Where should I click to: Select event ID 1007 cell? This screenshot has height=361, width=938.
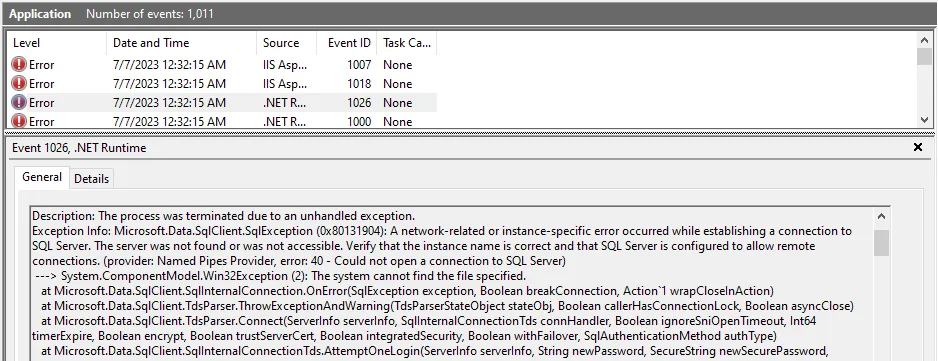coord(360,65)
